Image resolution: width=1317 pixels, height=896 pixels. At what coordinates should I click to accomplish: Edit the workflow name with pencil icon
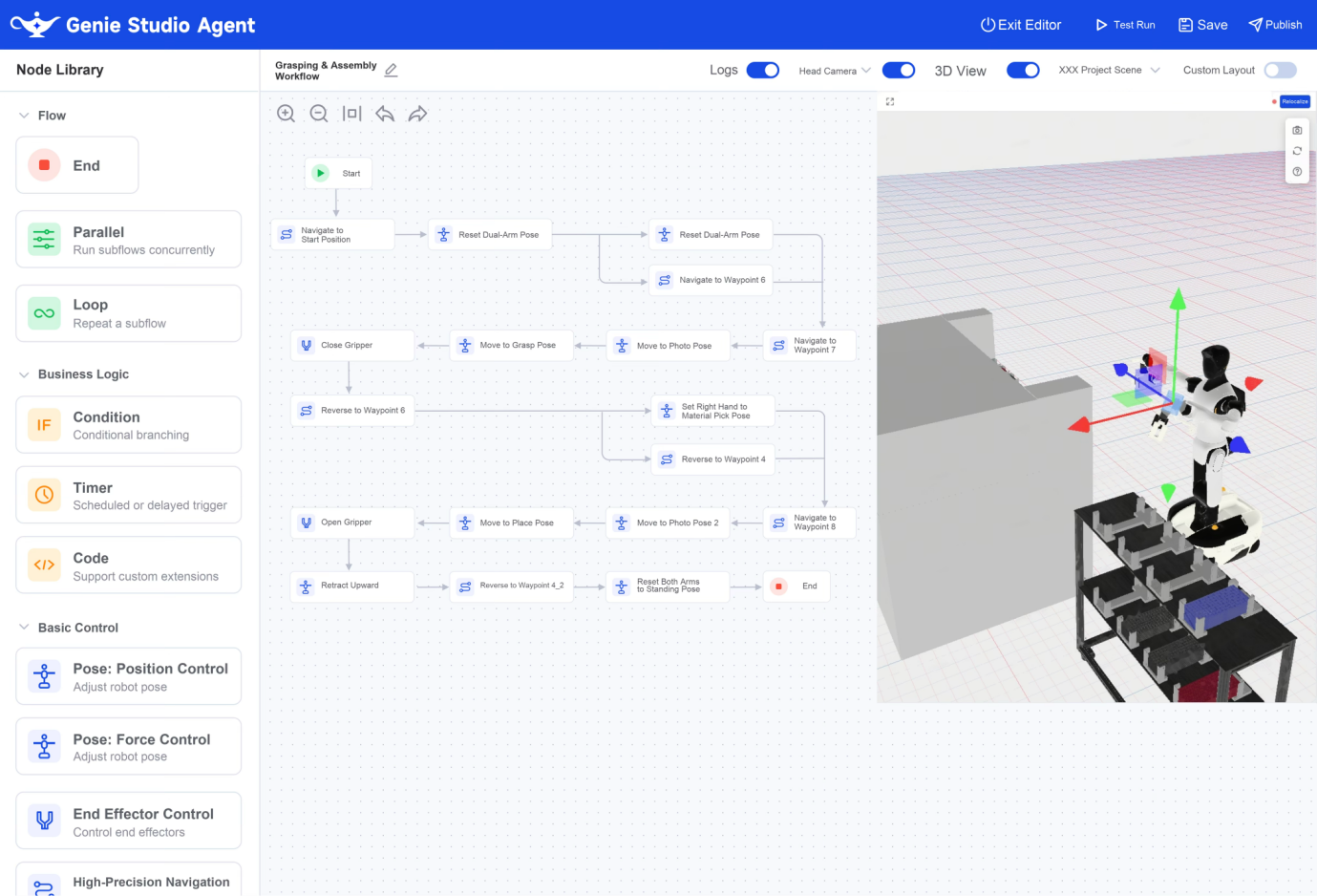[391, 71]
